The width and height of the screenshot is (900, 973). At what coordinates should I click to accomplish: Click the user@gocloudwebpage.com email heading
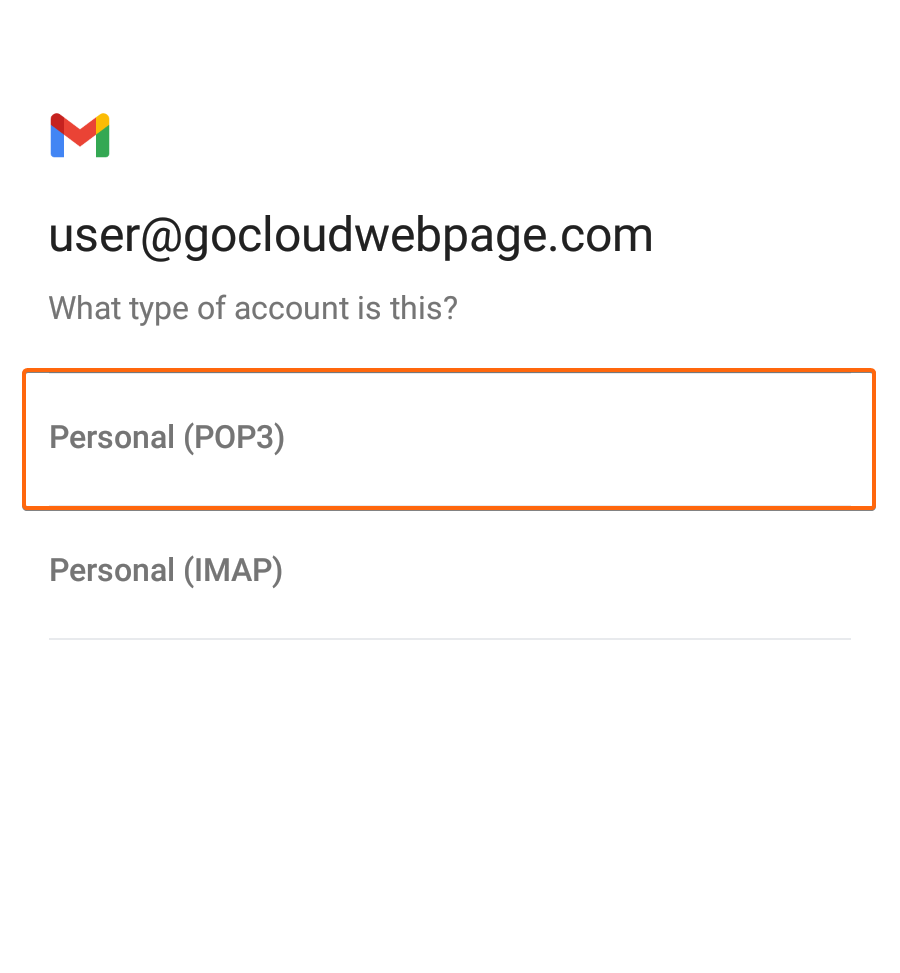point(351,236)
